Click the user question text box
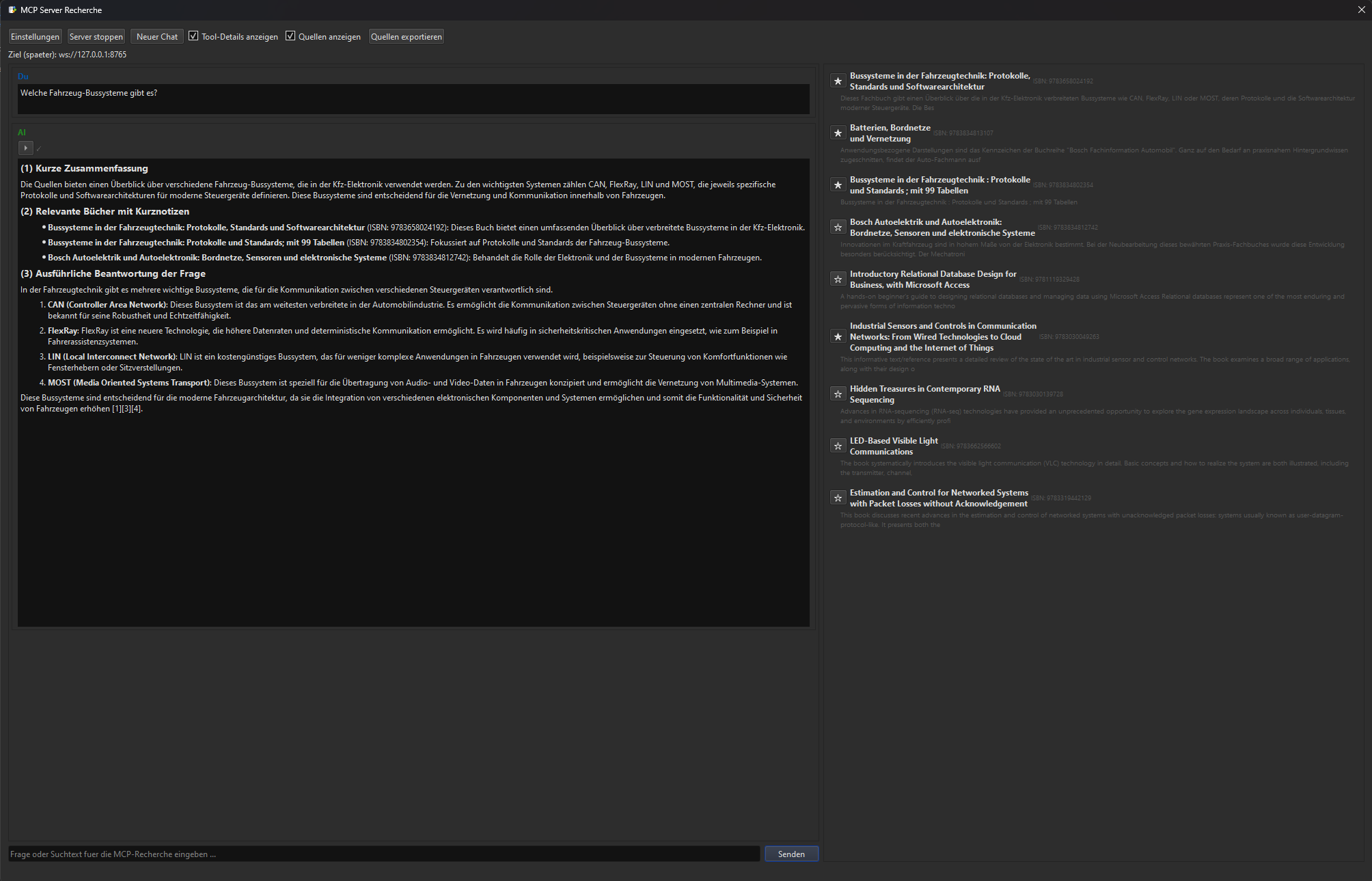Screen dimensions: 1372x881 pyautogui.click(x=413, y=99)
